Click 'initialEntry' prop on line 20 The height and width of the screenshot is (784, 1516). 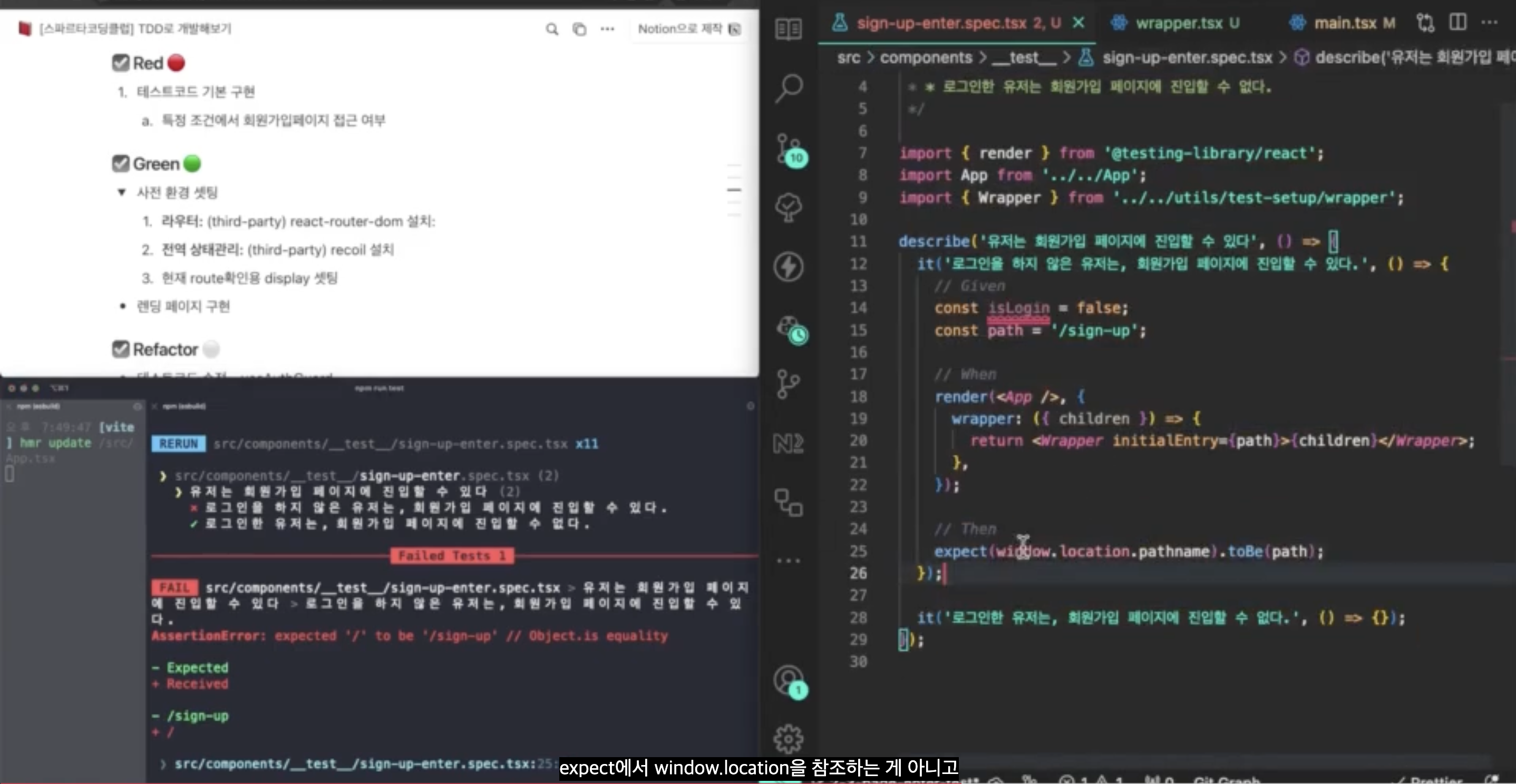click(x=1166, y=440)
